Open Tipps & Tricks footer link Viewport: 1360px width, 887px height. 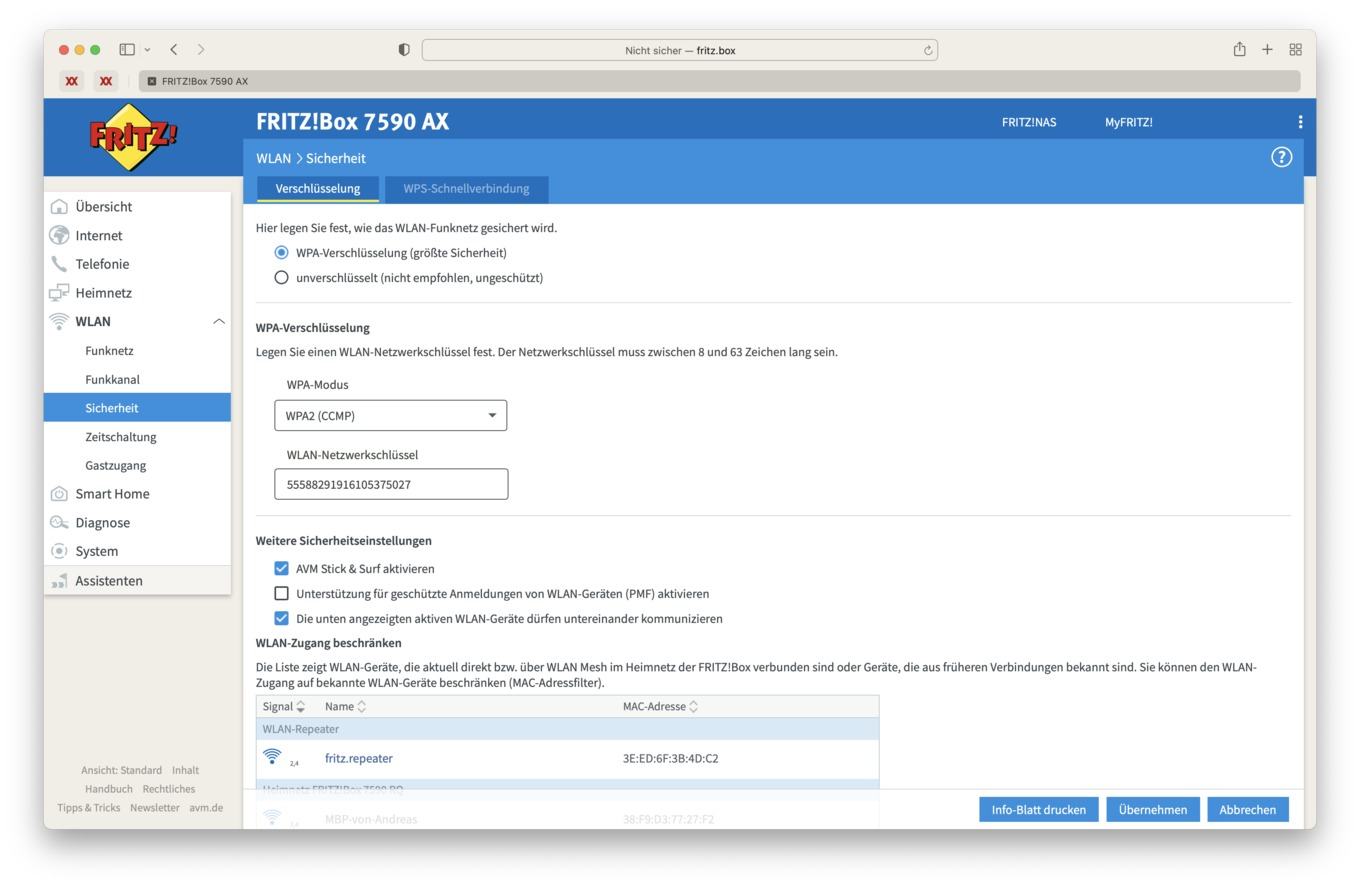(x=88, y=808)
